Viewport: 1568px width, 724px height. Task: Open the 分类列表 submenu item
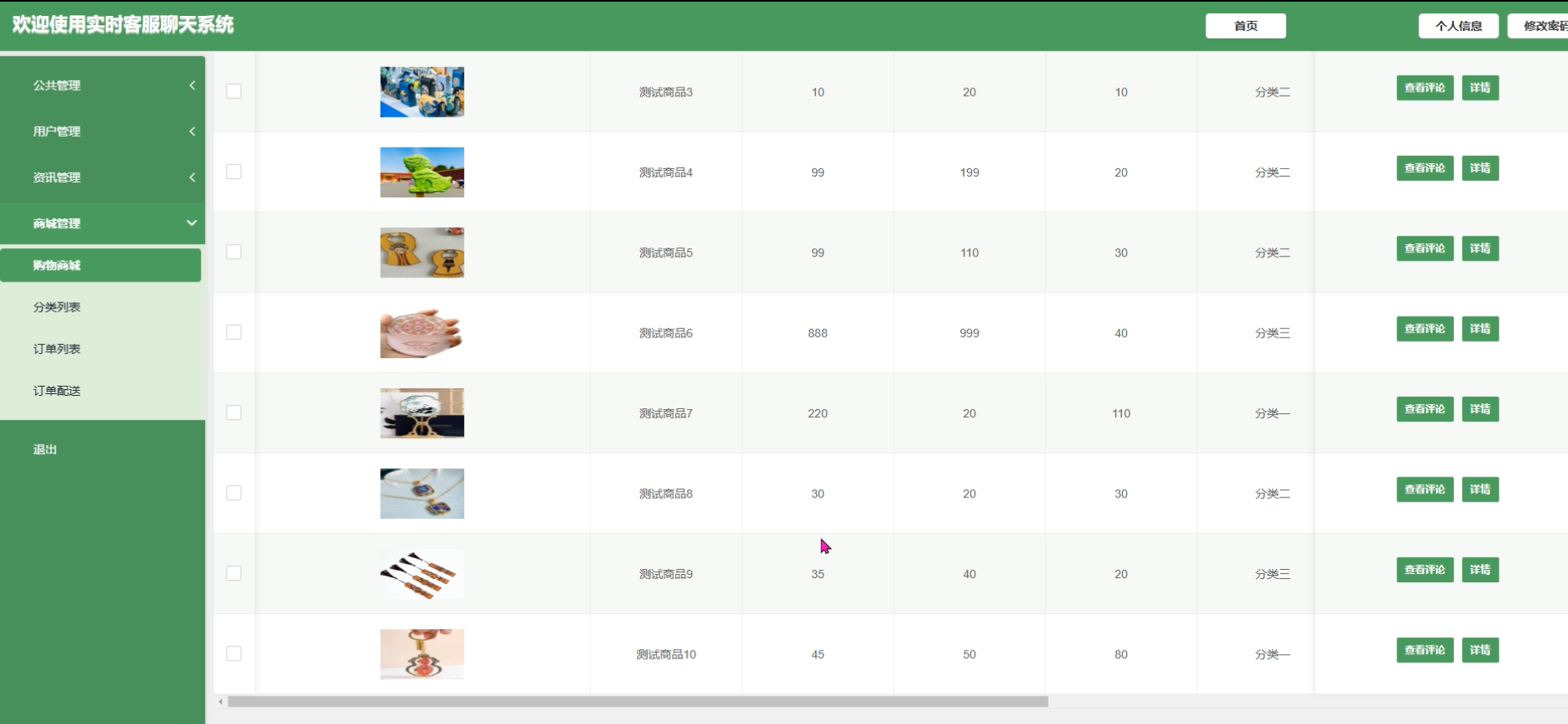101,307
